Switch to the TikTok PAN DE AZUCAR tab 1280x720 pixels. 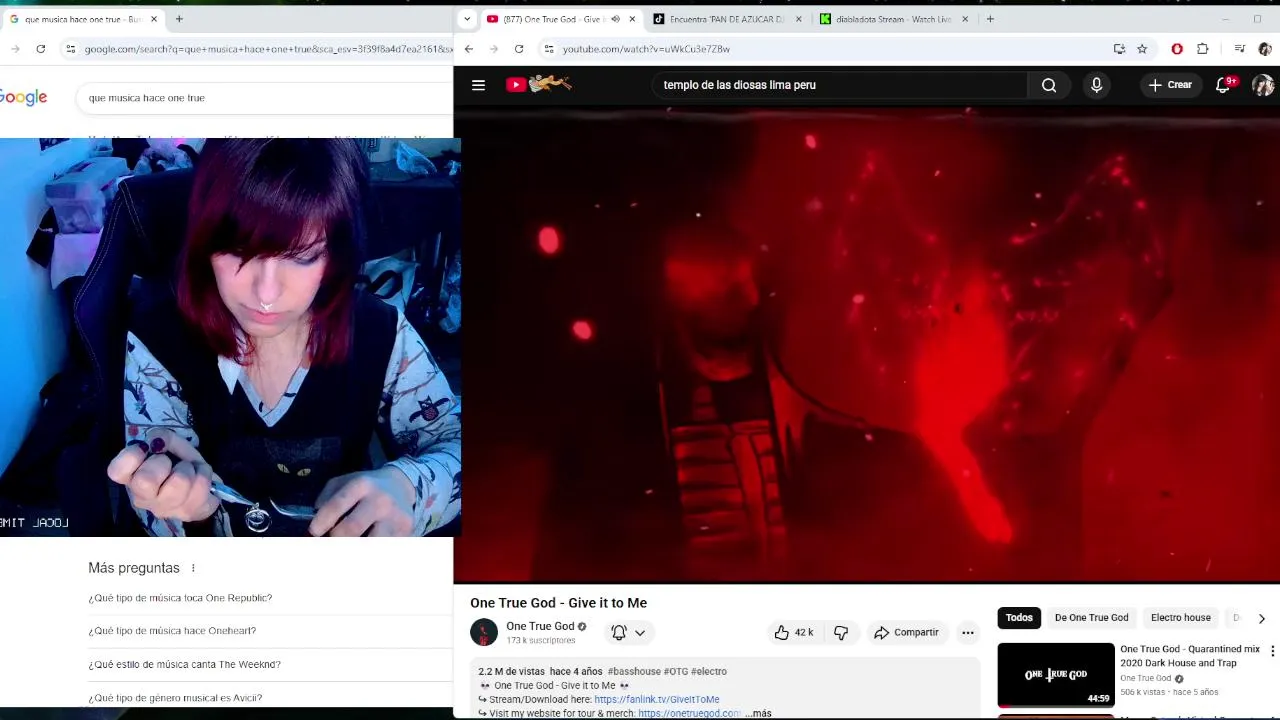(x=727, y=19)
